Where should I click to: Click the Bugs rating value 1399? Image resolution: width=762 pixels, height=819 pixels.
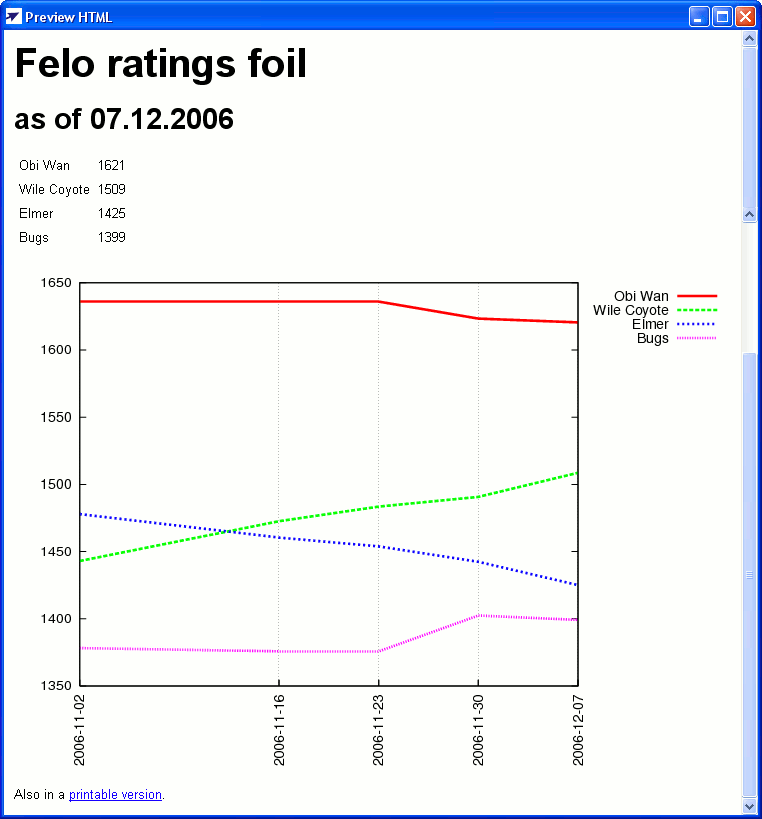tap(112, 237)
